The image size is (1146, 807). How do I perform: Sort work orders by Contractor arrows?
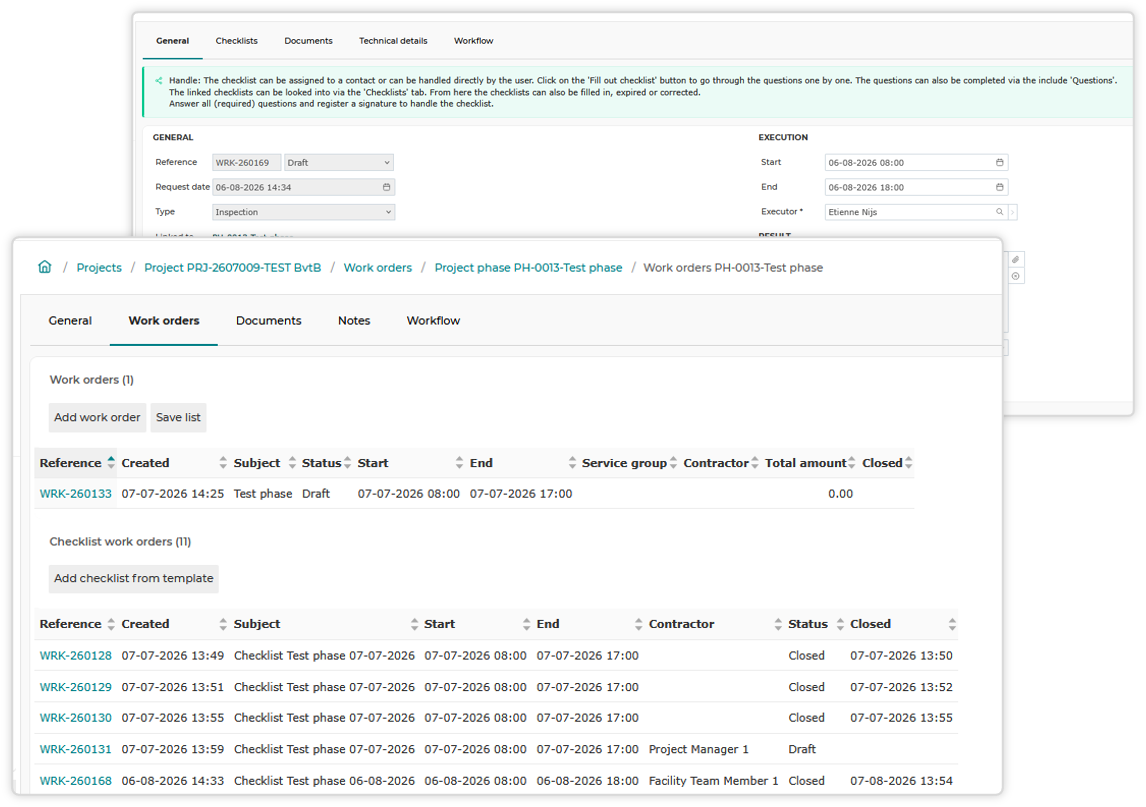click(x=755, y=463)
